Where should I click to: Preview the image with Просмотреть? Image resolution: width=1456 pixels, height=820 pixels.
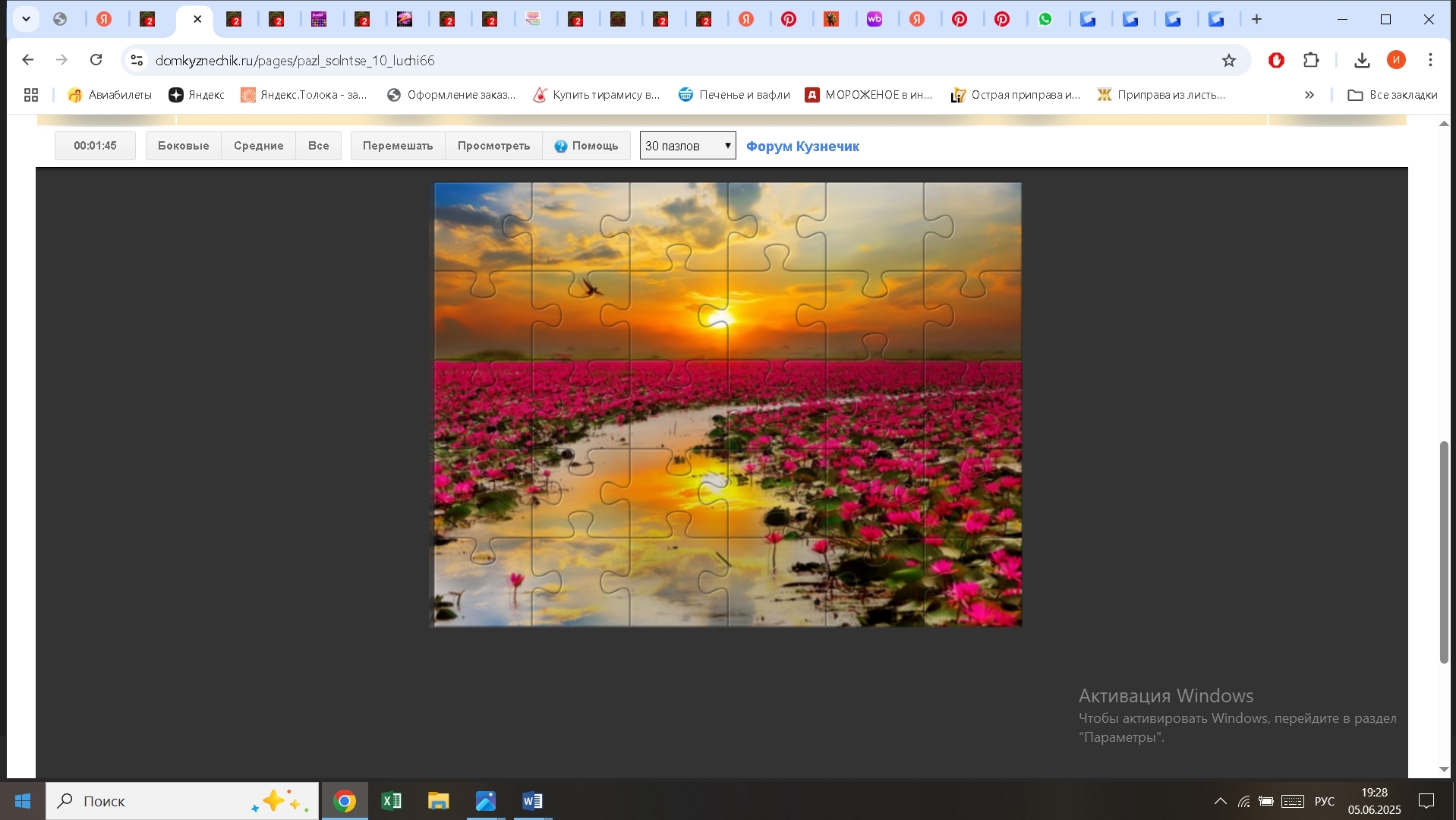(493, 146)
